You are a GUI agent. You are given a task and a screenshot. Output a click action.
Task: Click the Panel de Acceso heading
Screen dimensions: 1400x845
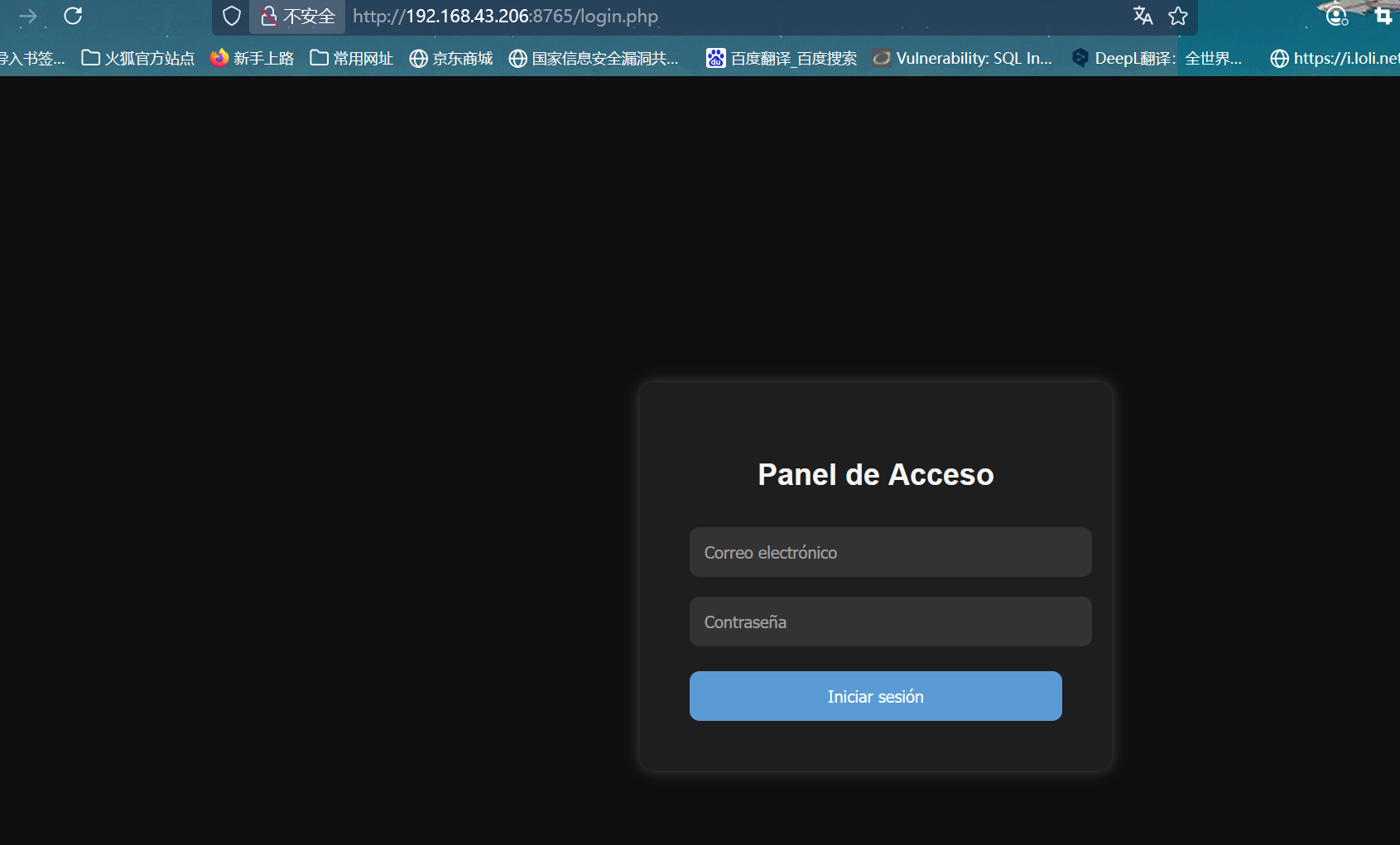click(875, 474)
